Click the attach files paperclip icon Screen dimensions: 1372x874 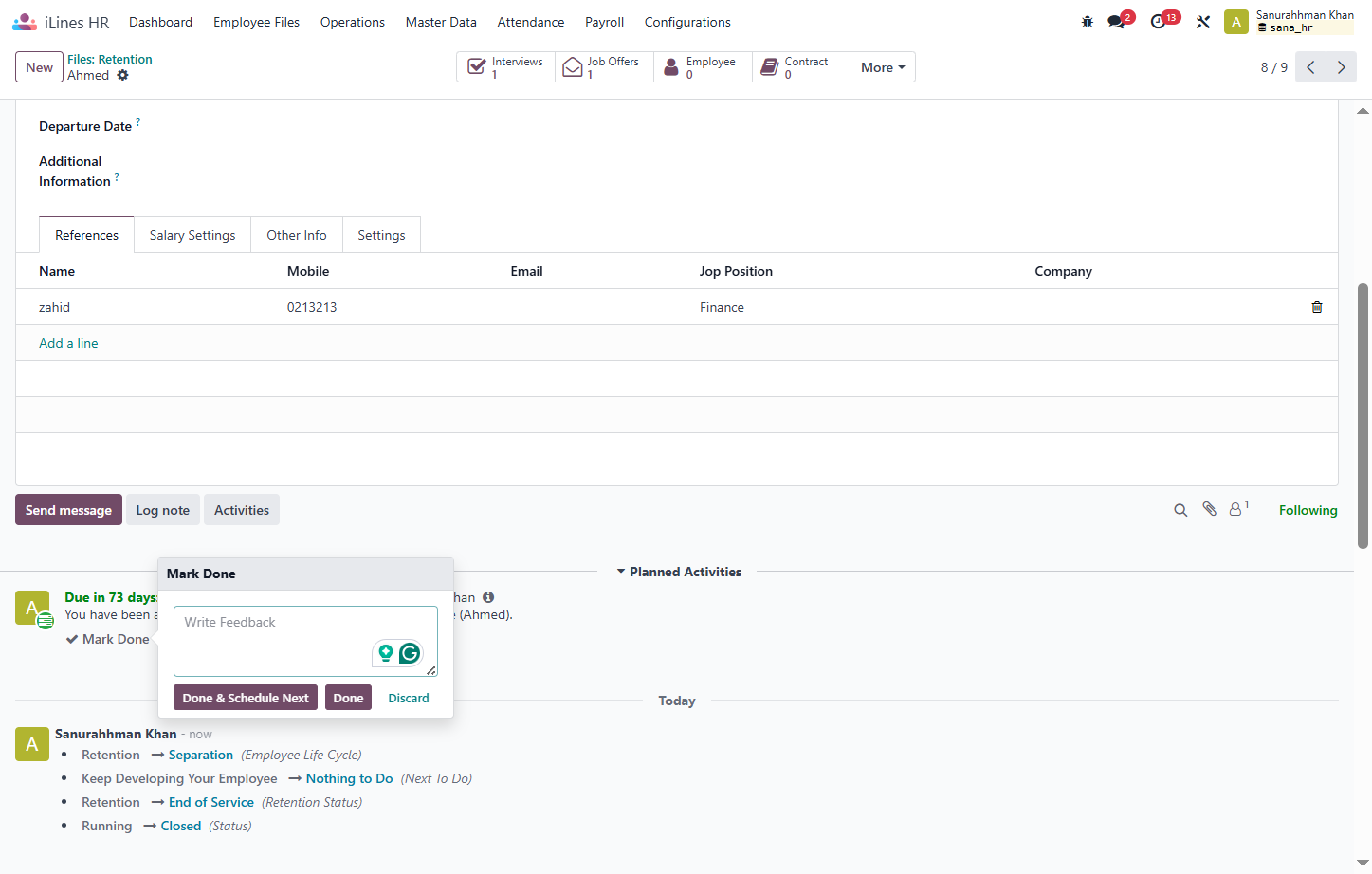click(x=1210, y=509)
